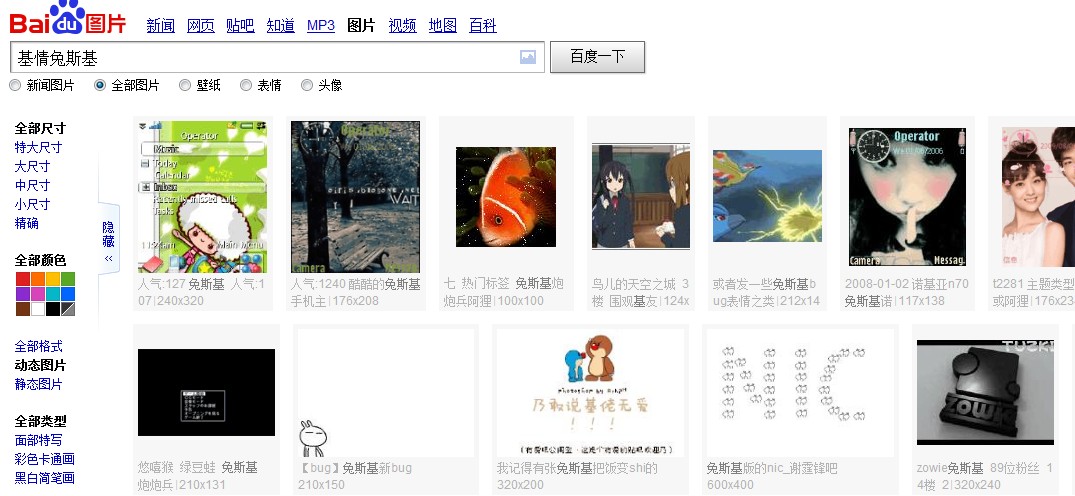Open the 新闻 navigation link
This screenshot has height=496, width=1075.
point(160,26)
